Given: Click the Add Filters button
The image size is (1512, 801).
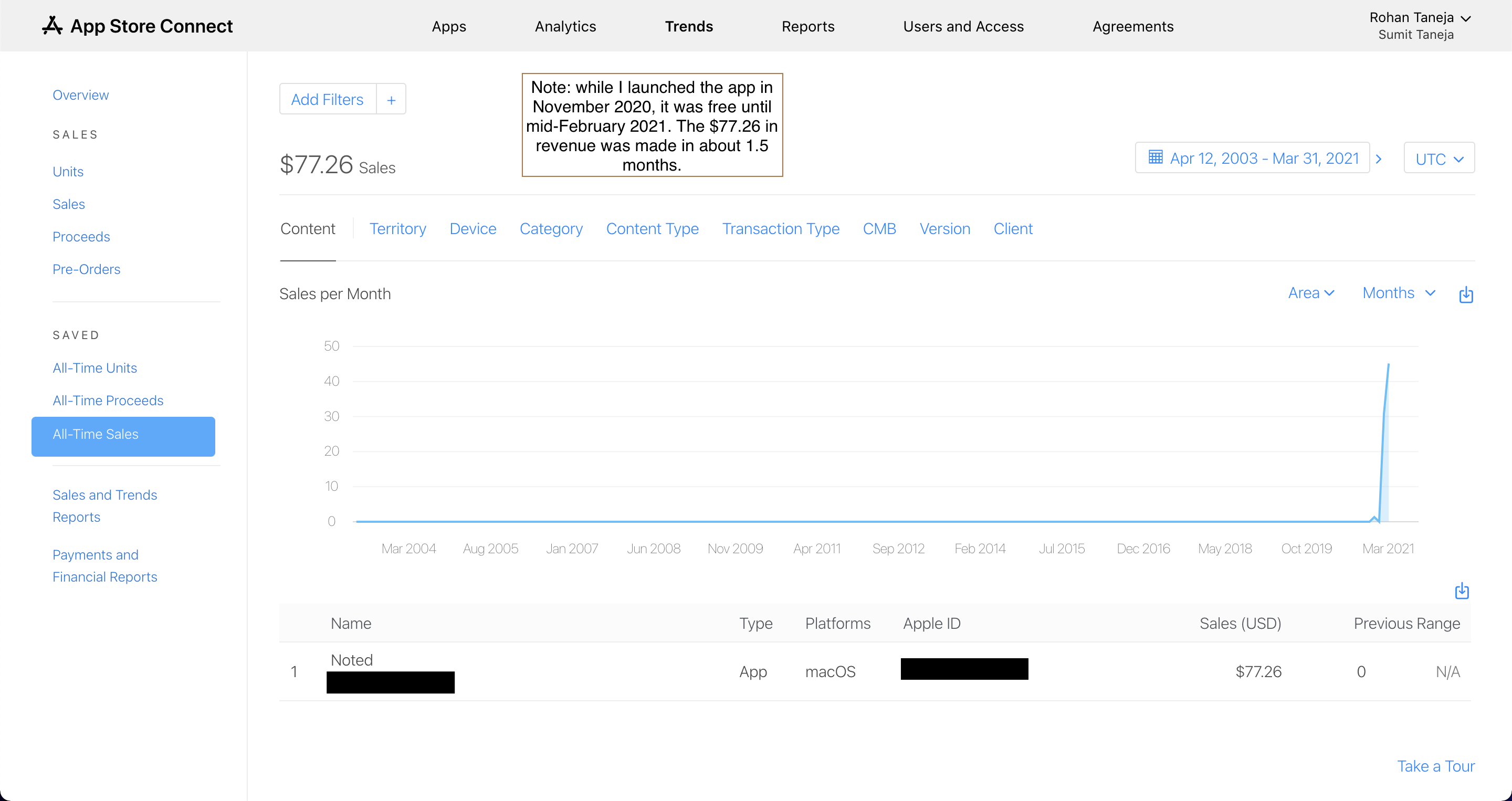Looking at the screenshot, I should 327,100.
